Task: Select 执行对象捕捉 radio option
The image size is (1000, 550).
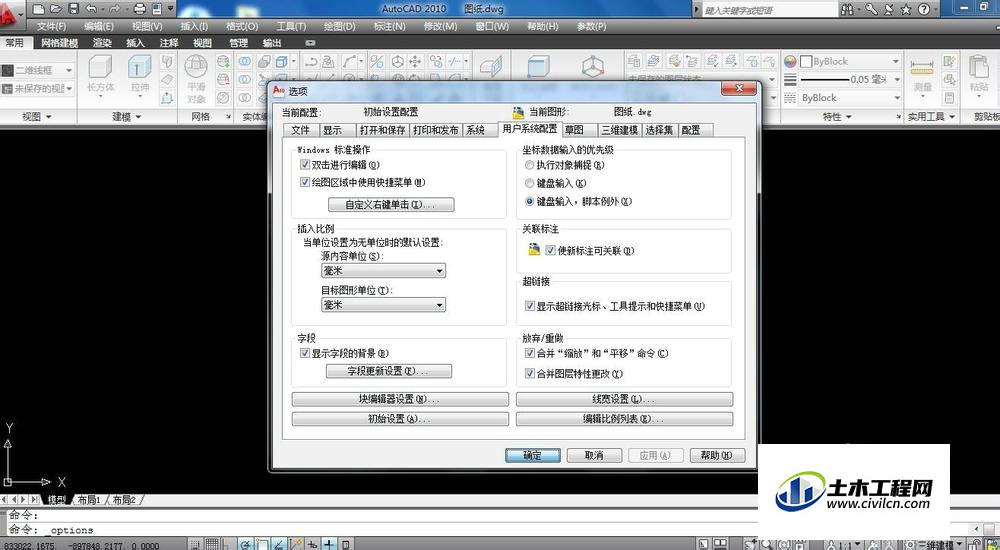Action: (x=529, y=165)
